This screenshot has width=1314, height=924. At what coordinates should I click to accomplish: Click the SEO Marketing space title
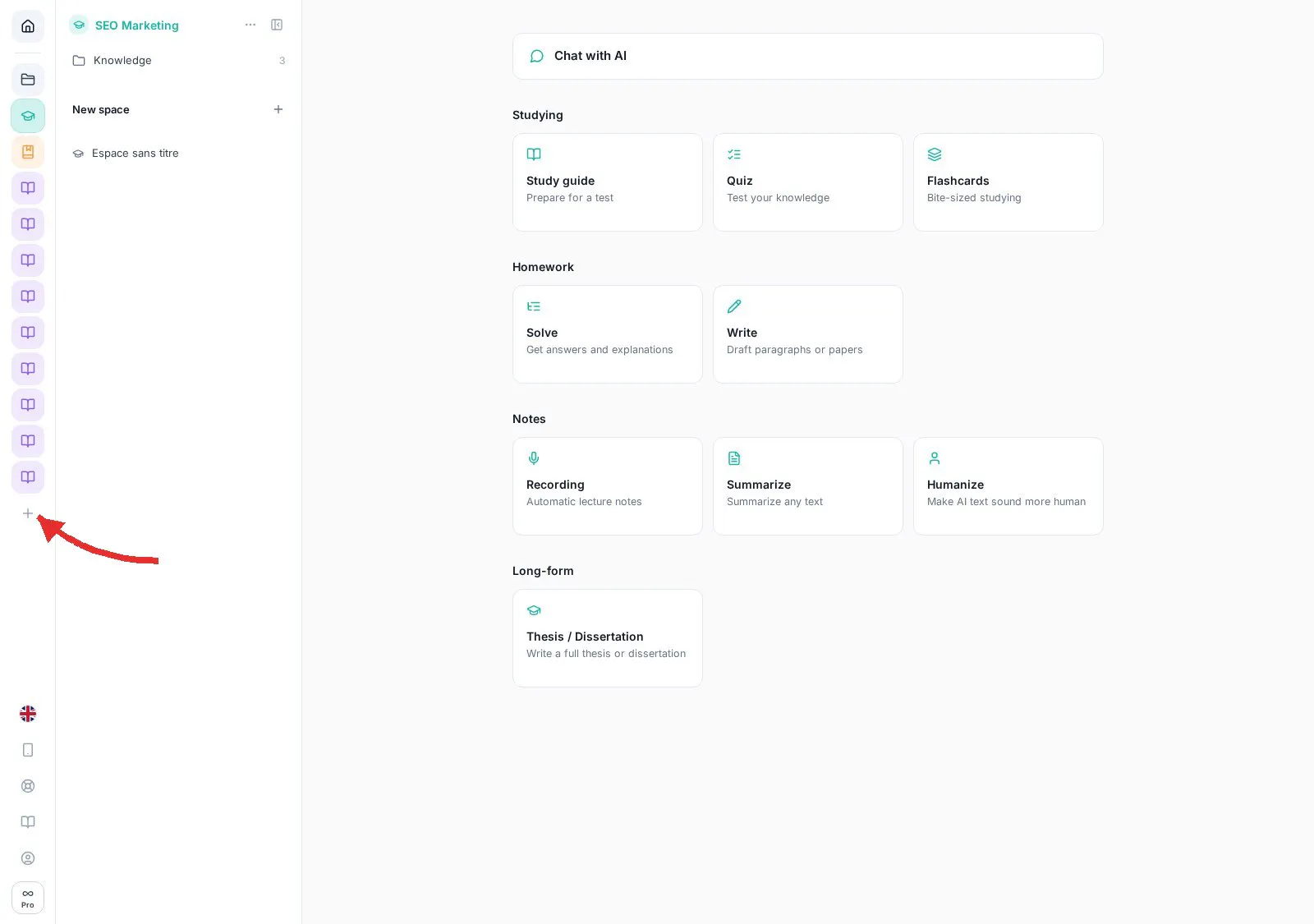[x=137, y=25]
